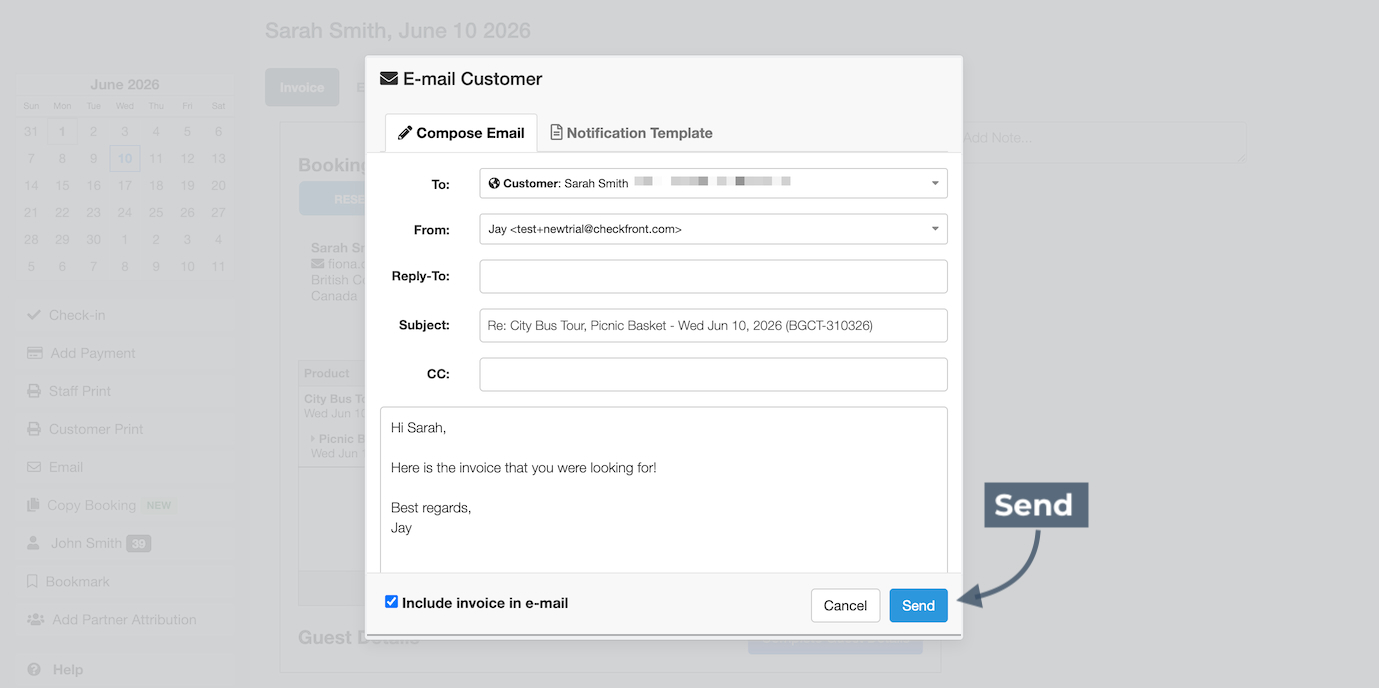
Task: Select June 24 in the calendar
Action: [x=124, y=212]
